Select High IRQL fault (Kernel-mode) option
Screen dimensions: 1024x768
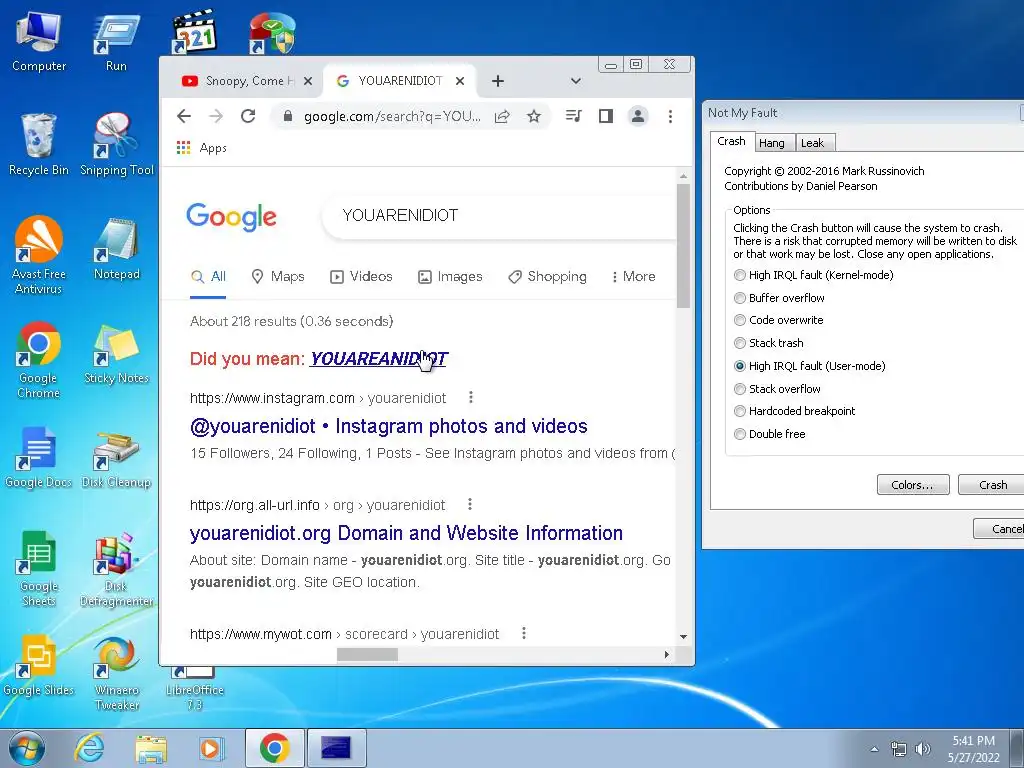pos(814,275)
